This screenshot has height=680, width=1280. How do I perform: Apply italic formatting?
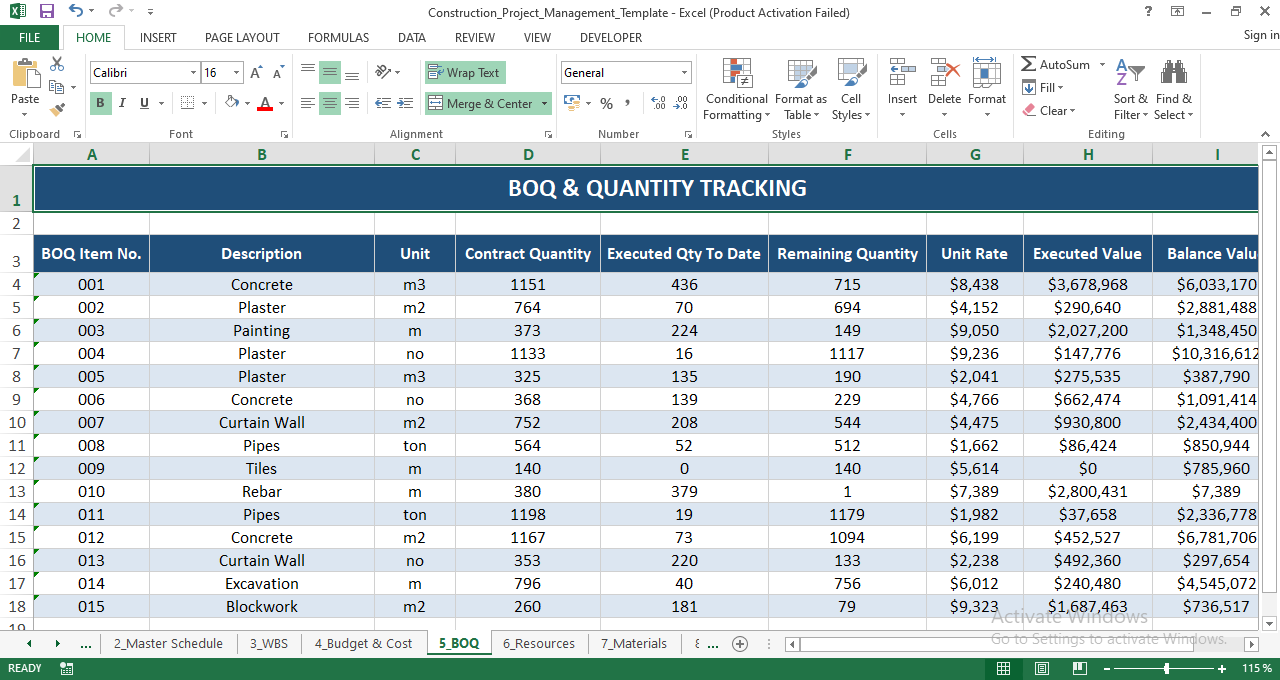[121, 103]
